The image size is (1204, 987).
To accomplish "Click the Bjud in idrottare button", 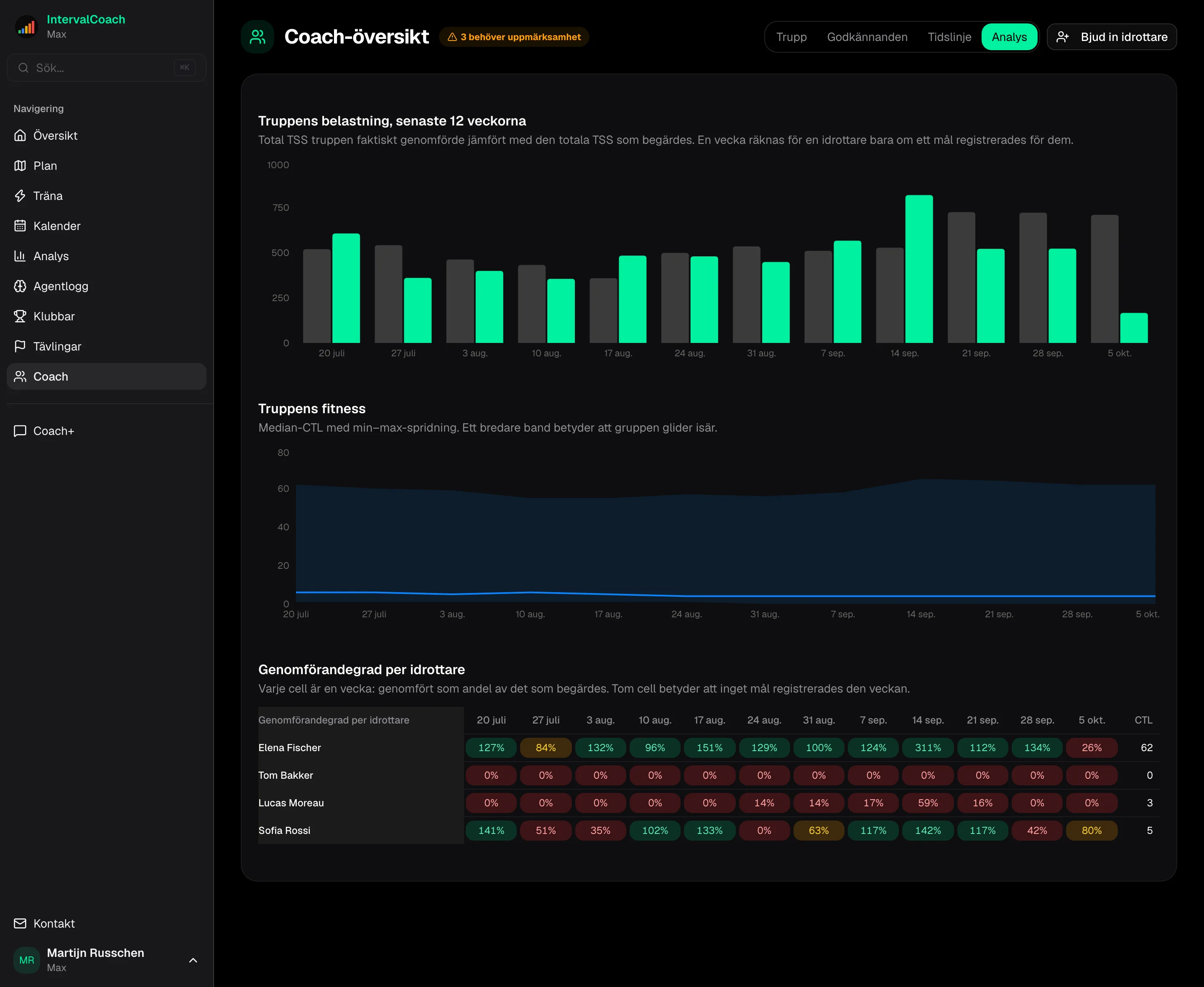I will (x=1111, y=37).
